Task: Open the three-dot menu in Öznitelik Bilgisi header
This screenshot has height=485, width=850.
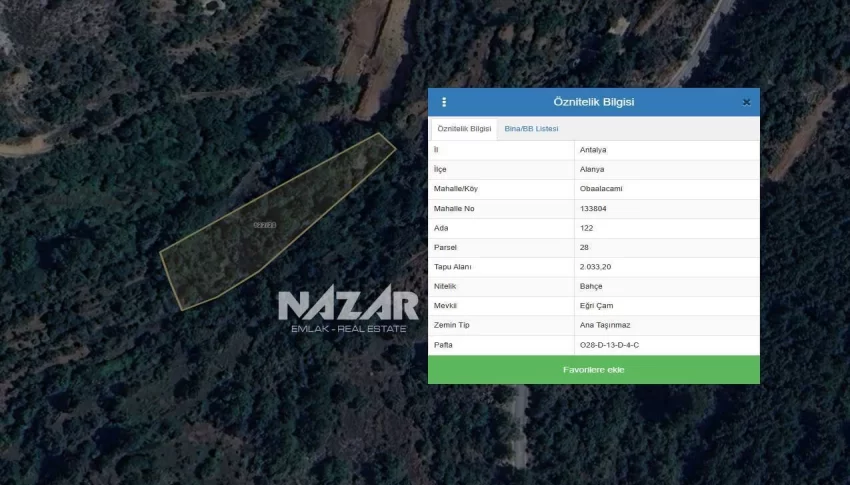Action: [444, 102]
